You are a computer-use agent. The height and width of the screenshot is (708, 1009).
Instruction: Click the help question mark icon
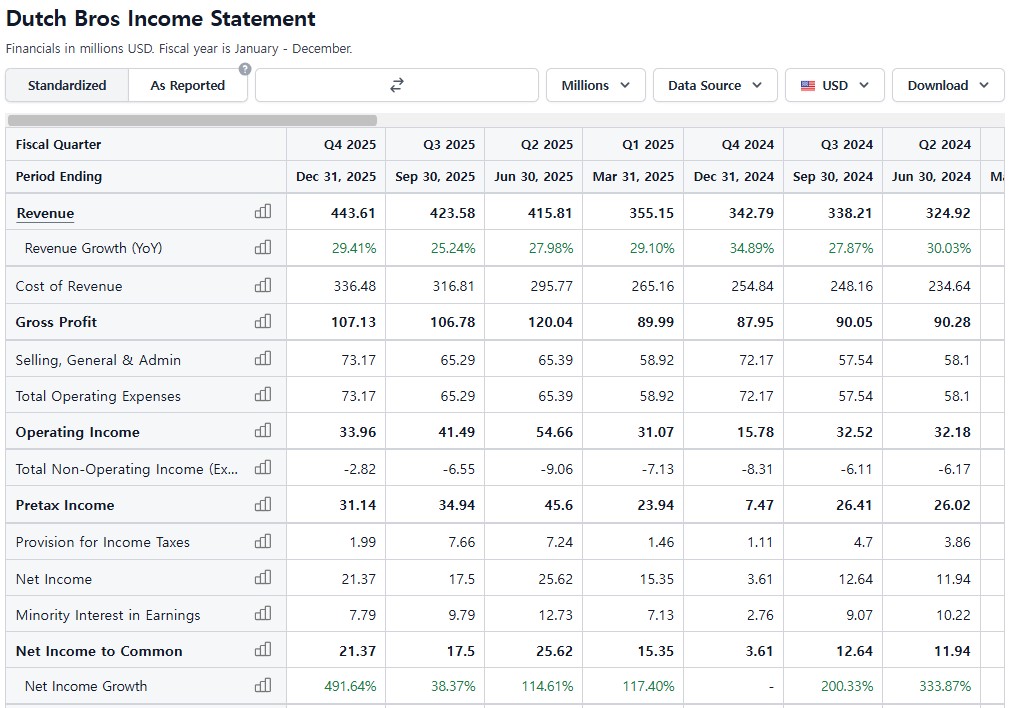(244, 69)
